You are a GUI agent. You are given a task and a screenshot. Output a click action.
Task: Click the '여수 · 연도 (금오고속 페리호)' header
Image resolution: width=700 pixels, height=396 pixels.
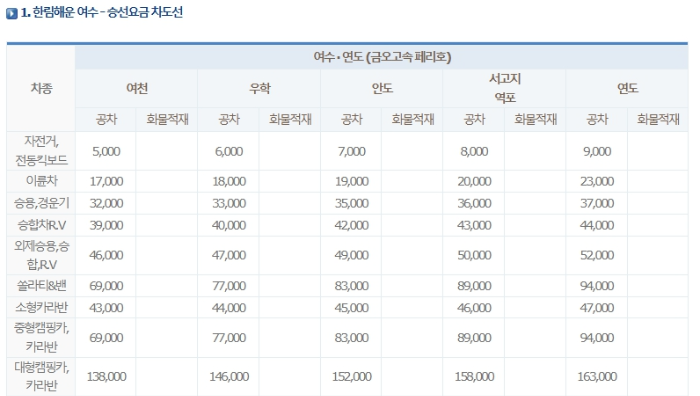pos(382,57)
